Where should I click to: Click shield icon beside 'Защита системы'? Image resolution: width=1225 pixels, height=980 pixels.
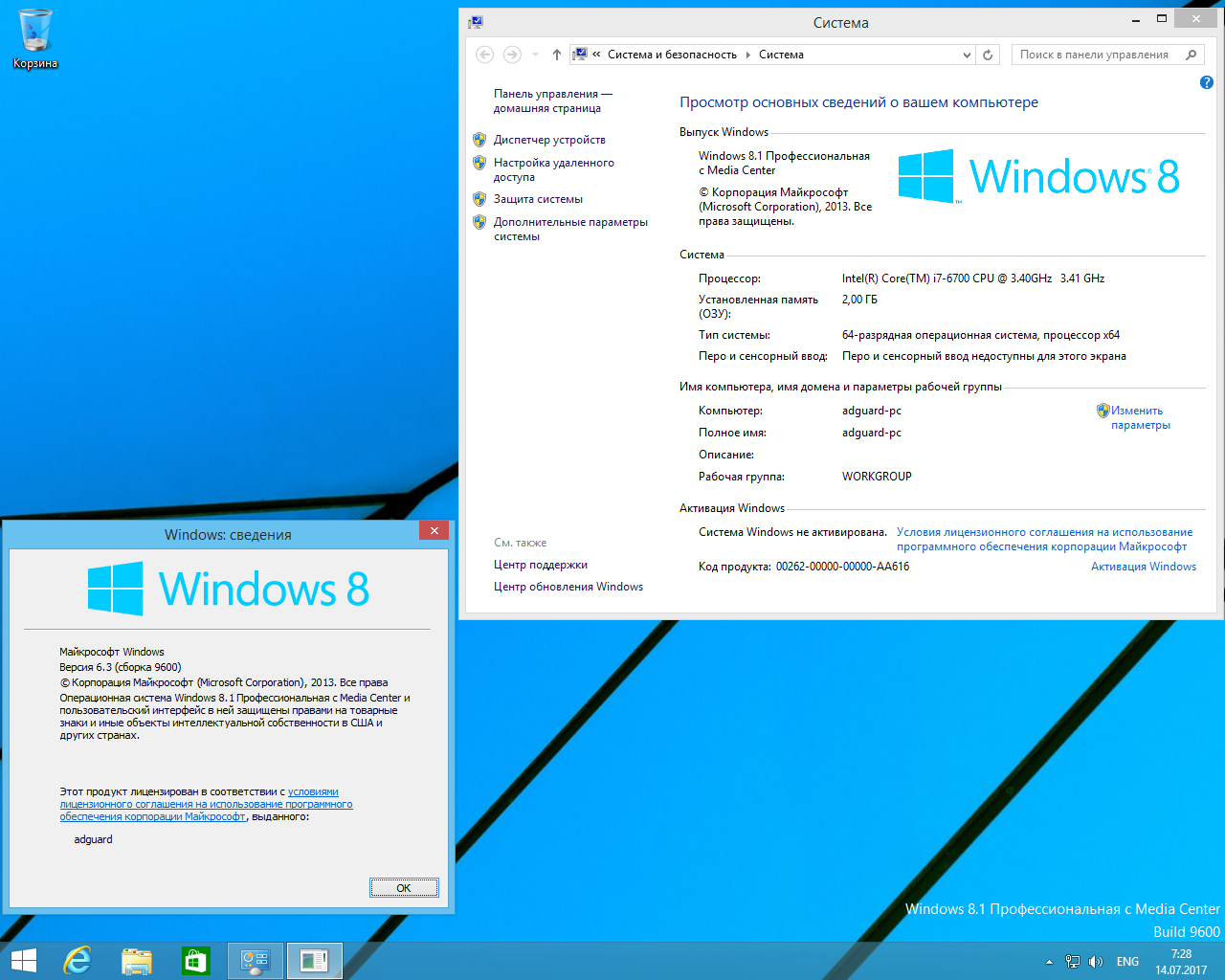pyautogui.click(x=479, y=199)
